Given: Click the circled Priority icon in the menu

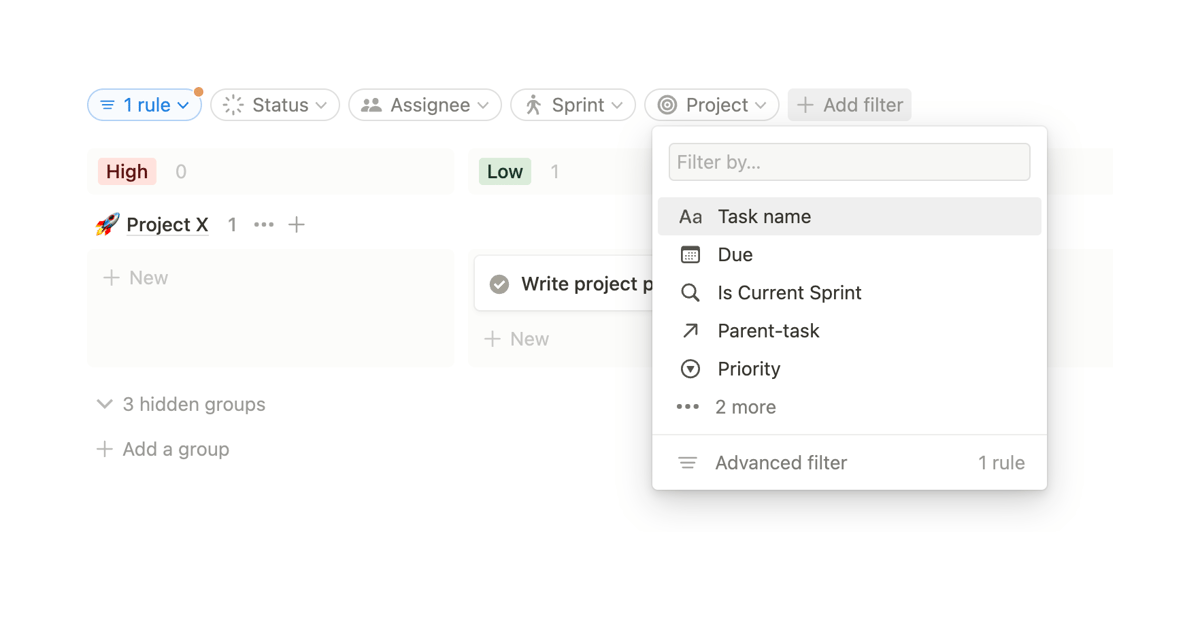Looking at the screenshot, I should pos(689,368).
